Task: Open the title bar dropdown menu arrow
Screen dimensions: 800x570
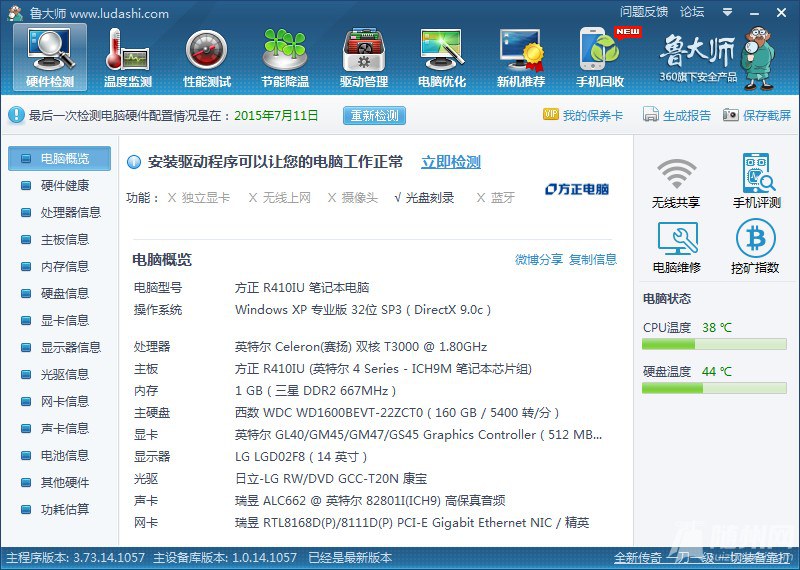Action: (728, 12)
